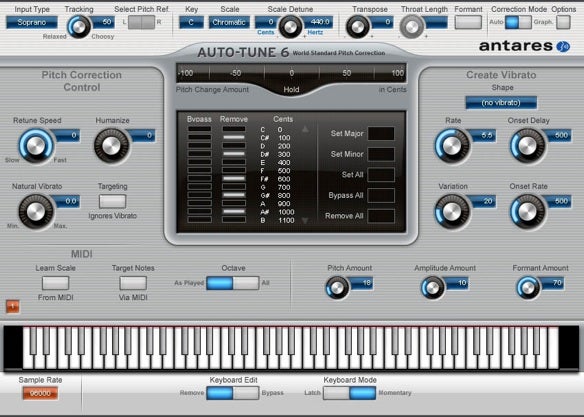Click the Formant Amount value 70
Viewport: 584px width, 417px height.
(553, 283)
